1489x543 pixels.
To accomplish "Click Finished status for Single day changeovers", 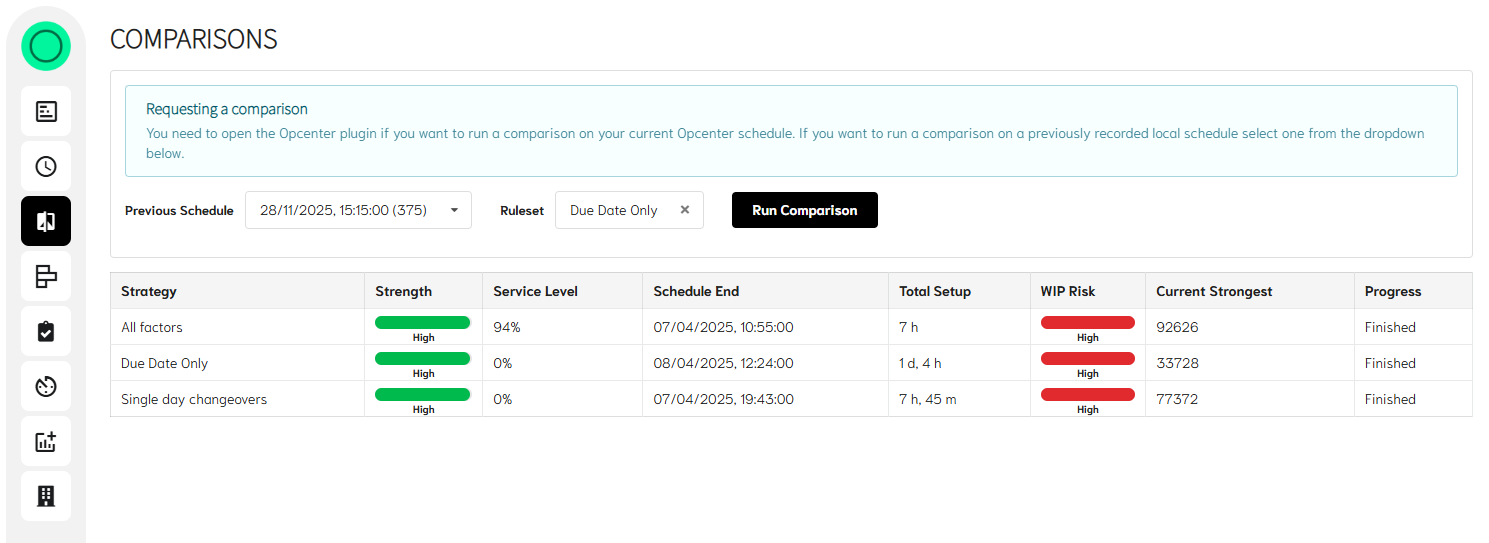I will point(1390,399).
